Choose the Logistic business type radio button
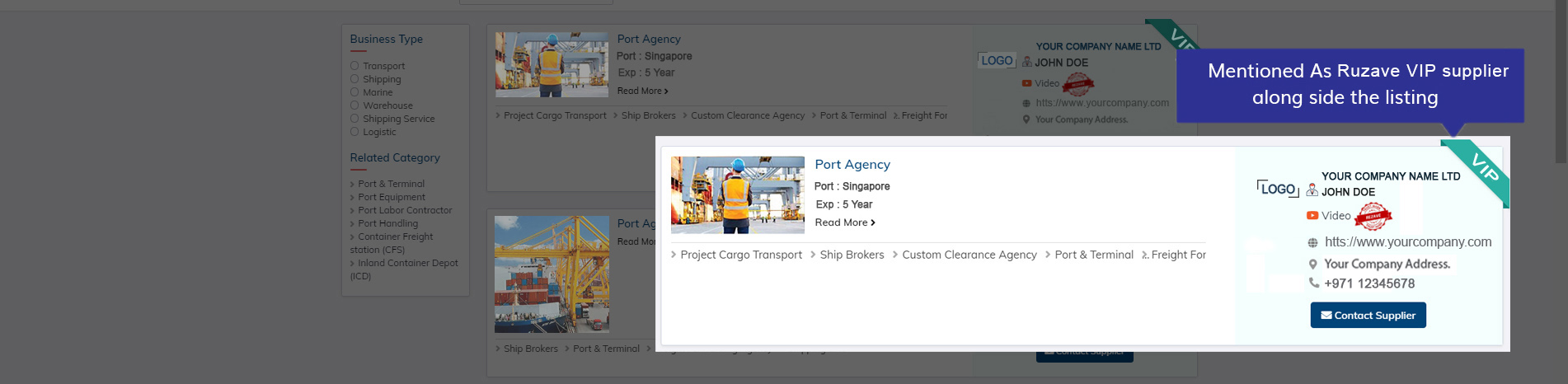The width and height of the screenshot is (1568, 384). (354, 132)
